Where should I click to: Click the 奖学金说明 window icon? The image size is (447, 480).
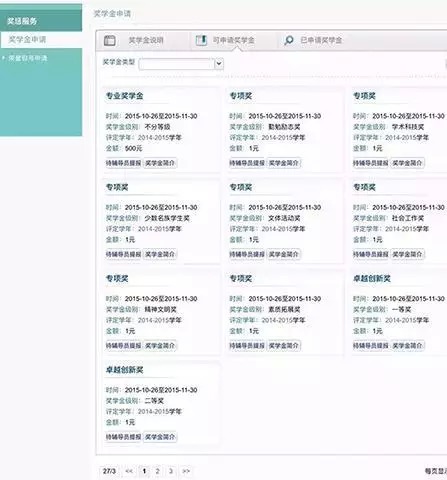pyautogui.click(x=110, y=40)
